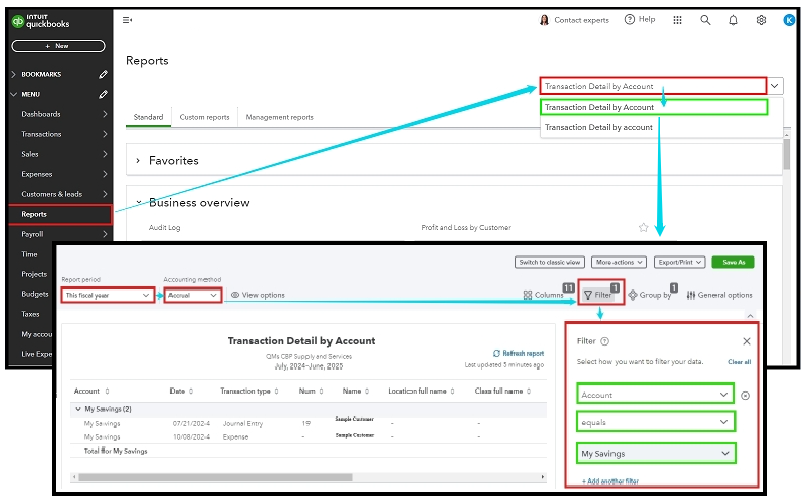Collapse the Menu sidebar section
The image size is (807, 503).
(14, 95)
